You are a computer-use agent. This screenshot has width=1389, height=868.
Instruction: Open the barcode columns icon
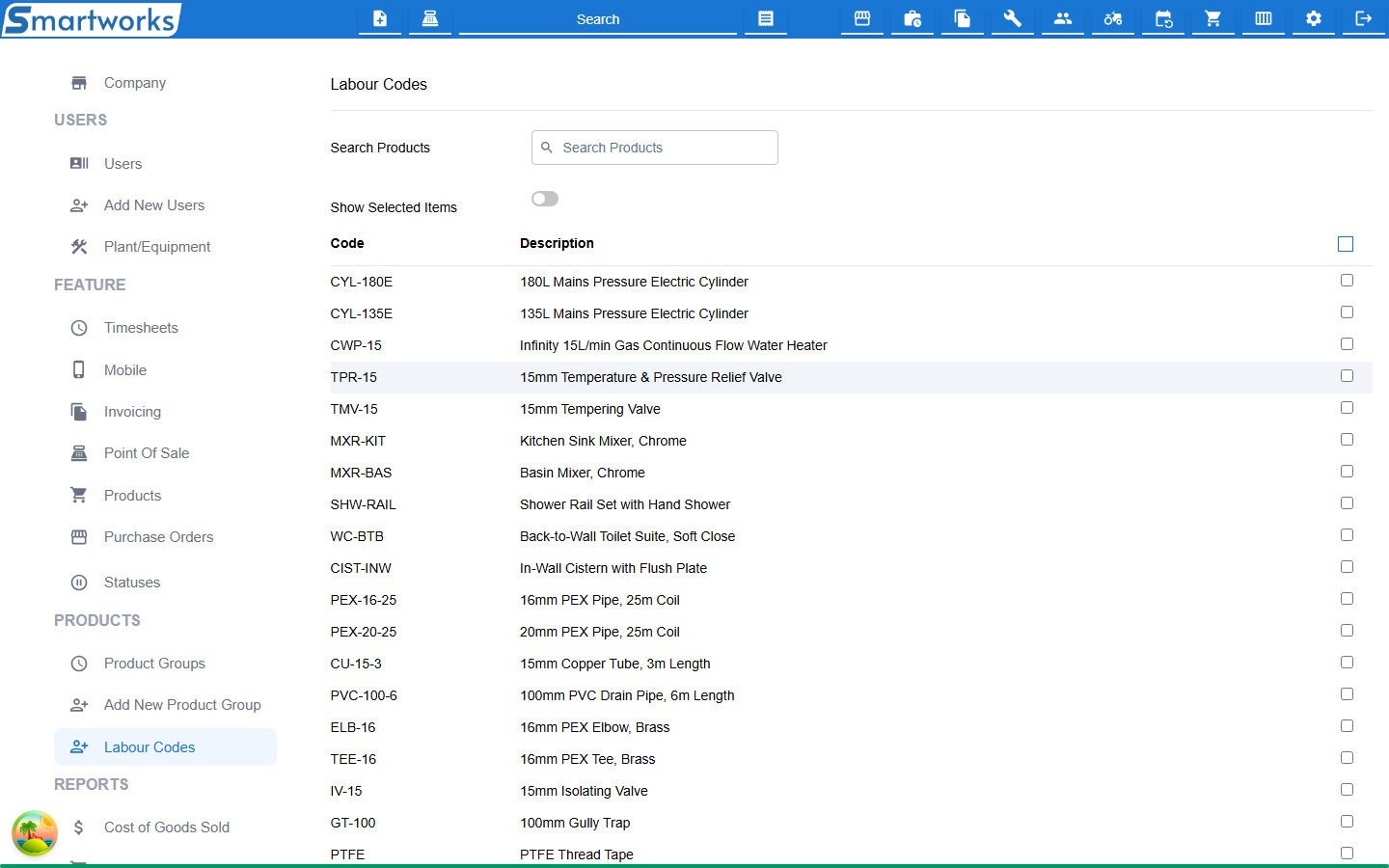coord(1264,18)
